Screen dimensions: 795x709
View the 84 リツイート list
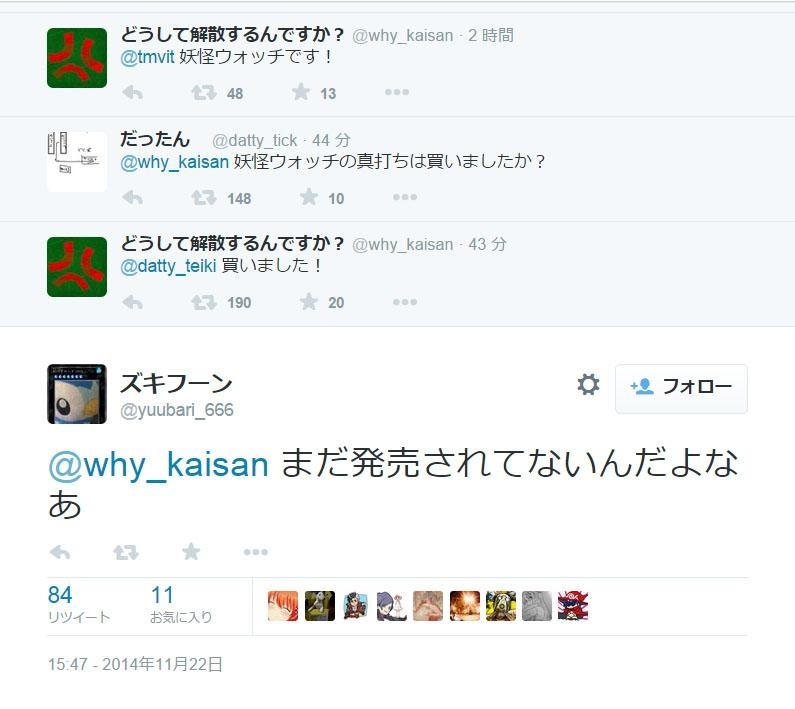(x=79, y=604)
